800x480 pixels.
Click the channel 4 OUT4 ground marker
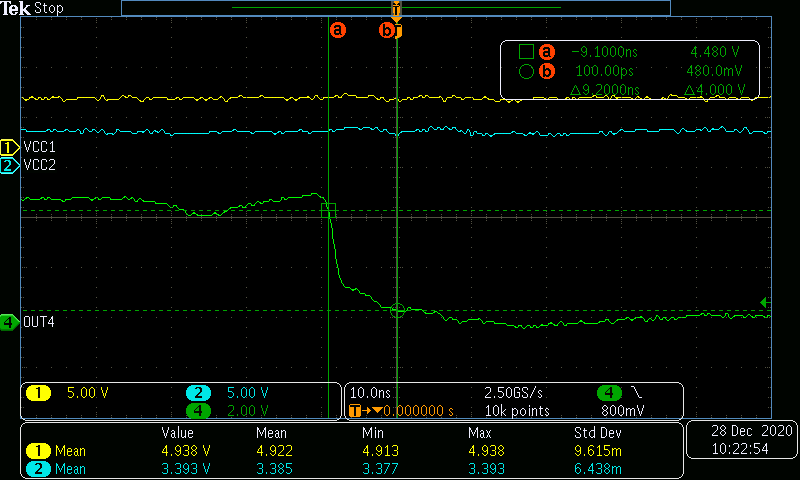8,322
